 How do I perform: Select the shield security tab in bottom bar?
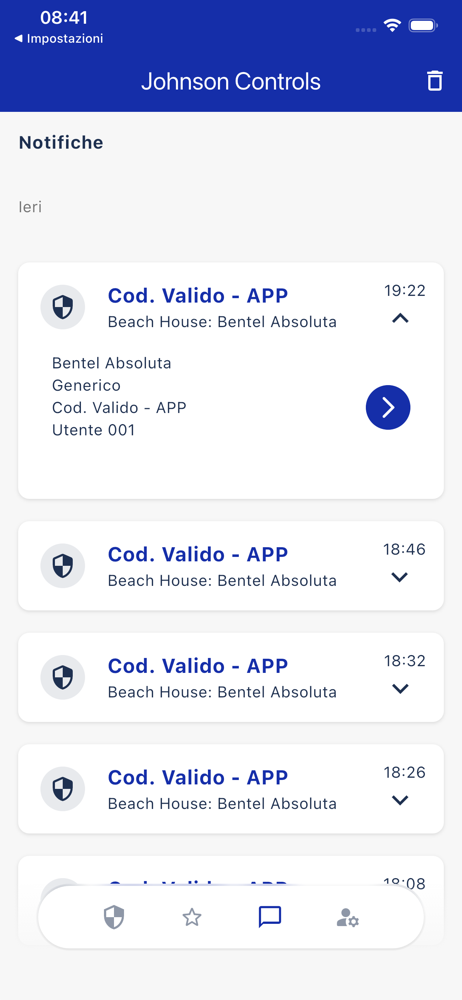[114, 918]
